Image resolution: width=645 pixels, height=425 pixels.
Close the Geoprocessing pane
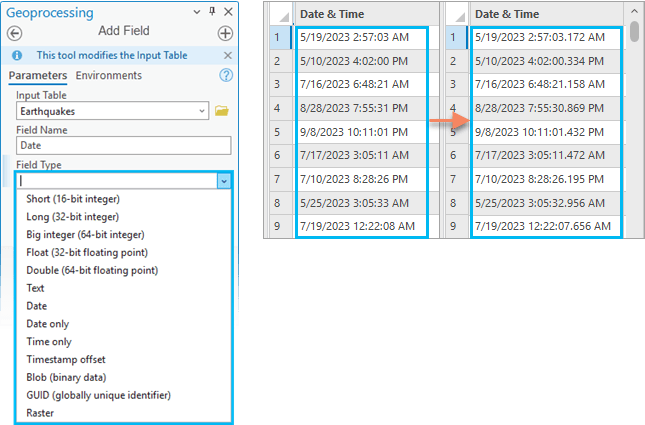[x=228, y=12]
